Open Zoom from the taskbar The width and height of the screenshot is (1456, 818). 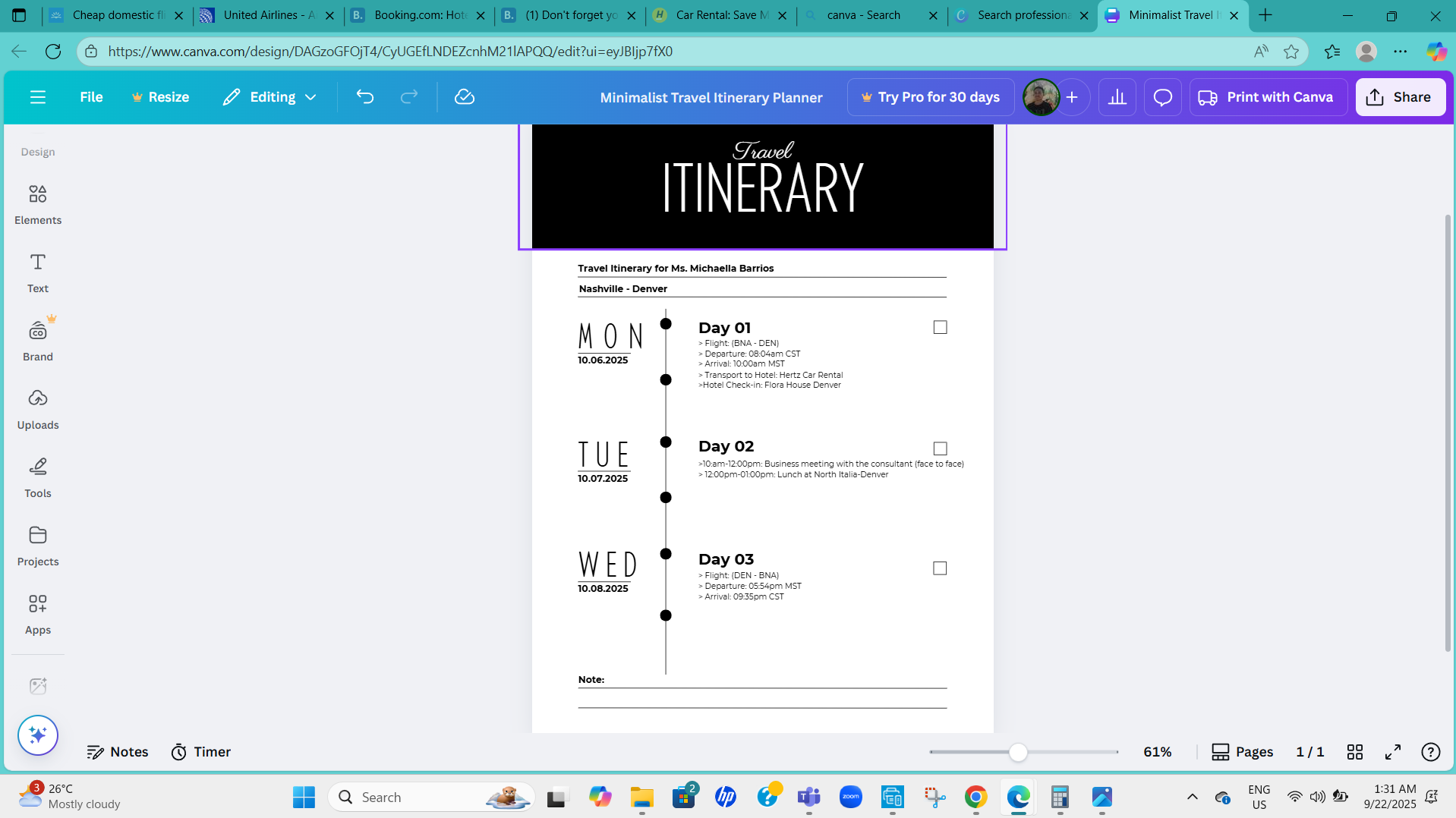click(x=850, y=797)
